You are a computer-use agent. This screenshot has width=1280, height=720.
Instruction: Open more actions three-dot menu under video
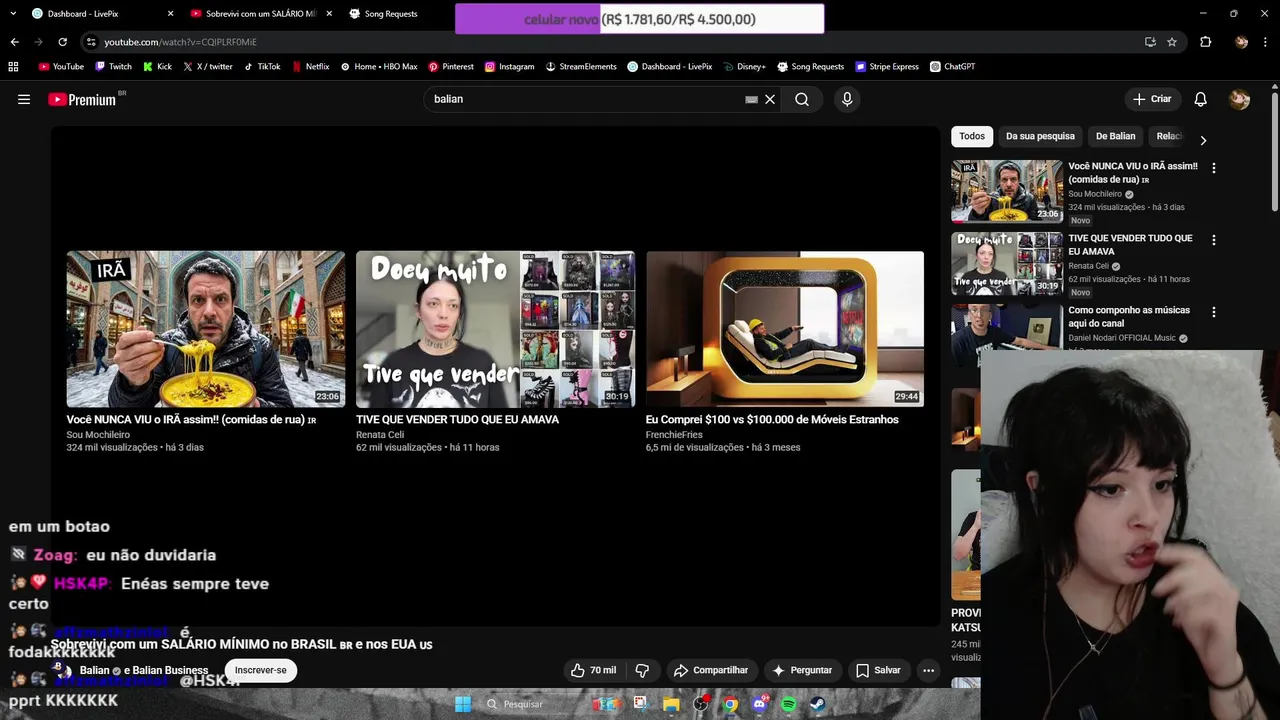928,670
